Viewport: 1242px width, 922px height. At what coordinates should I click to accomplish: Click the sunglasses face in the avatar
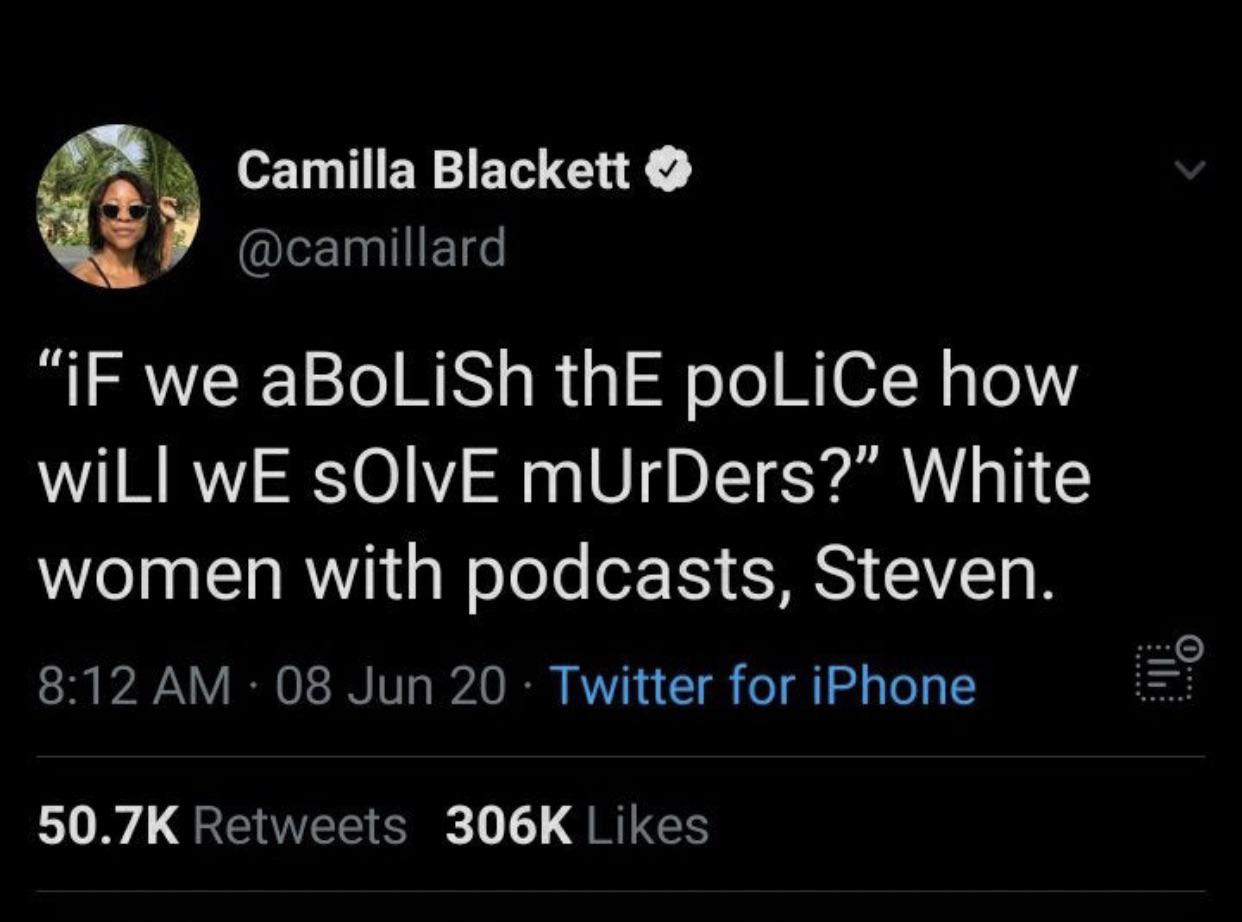pyautogui.click(x=125, y=213)
